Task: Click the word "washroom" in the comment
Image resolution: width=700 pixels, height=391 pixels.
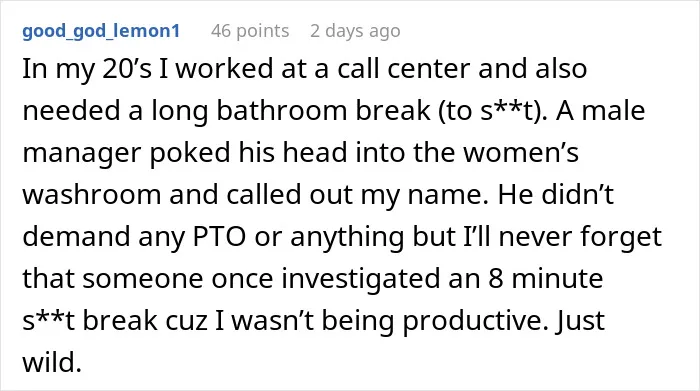Action: point(92,195)
